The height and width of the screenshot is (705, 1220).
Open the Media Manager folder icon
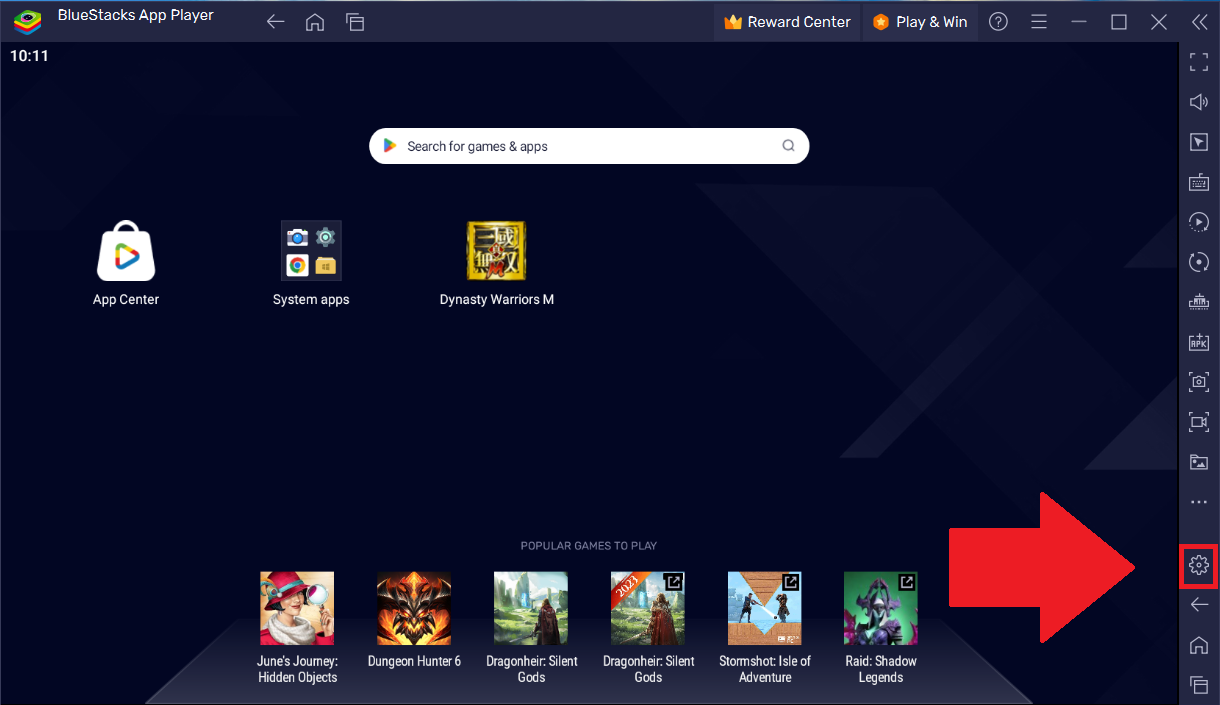click(1198, 462)
